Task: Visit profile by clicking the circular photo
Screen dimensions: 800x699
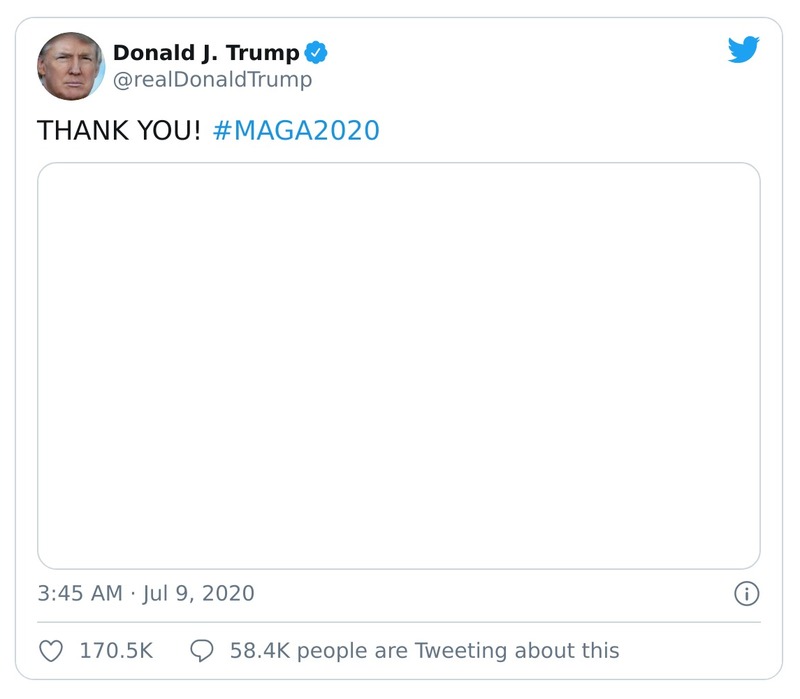Action: [x=71, y=64]
